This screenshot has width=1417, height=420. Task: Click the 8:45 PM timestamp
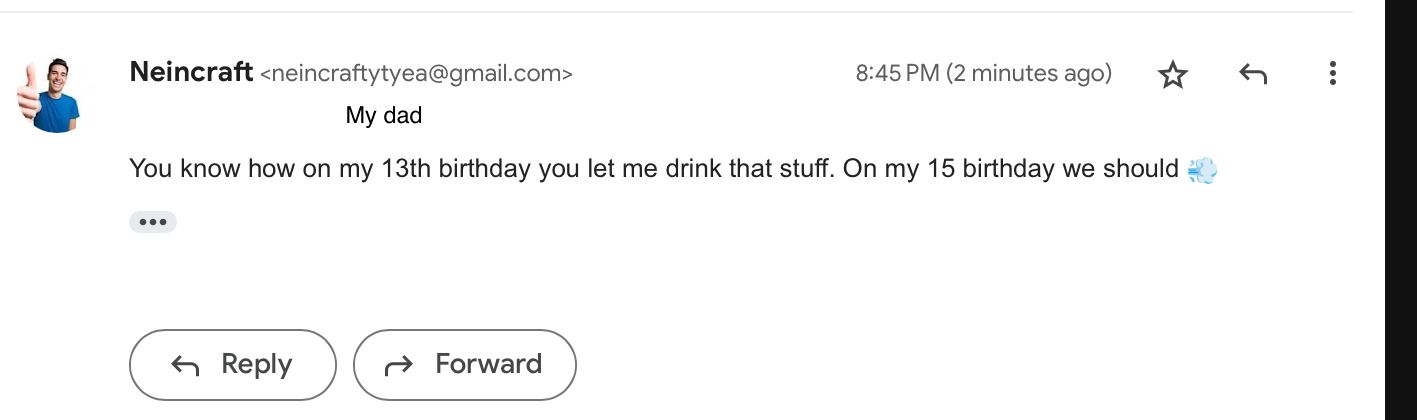coord(897,73)
